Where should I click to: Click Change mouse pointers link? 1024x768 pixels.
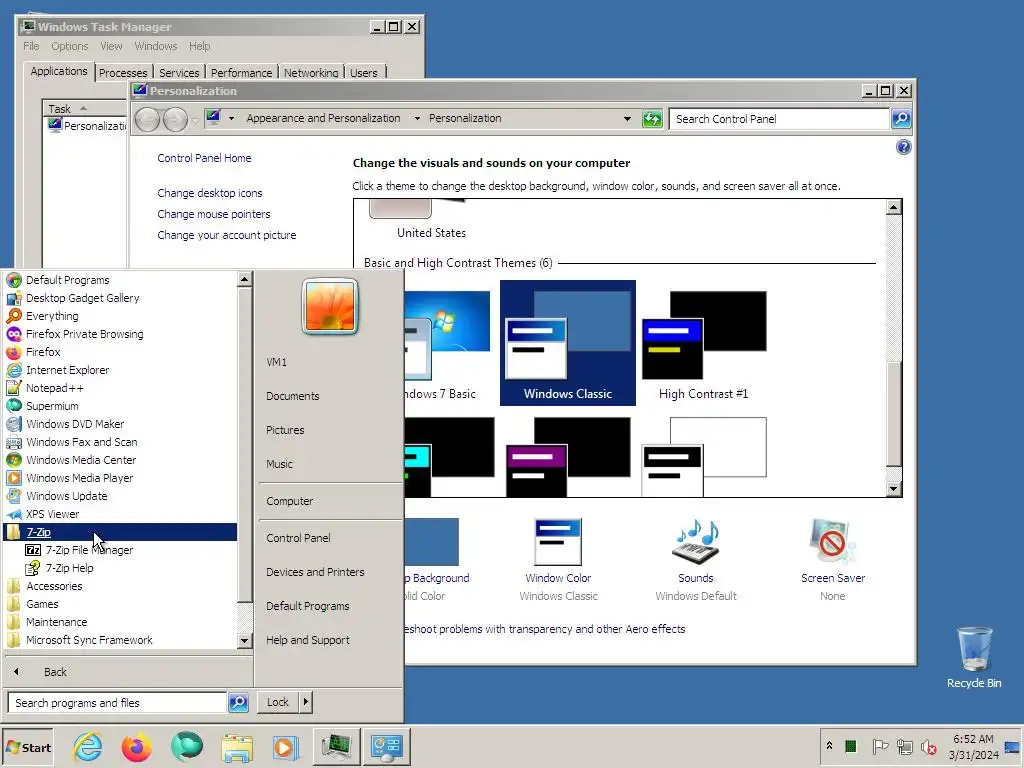(214, 214)
